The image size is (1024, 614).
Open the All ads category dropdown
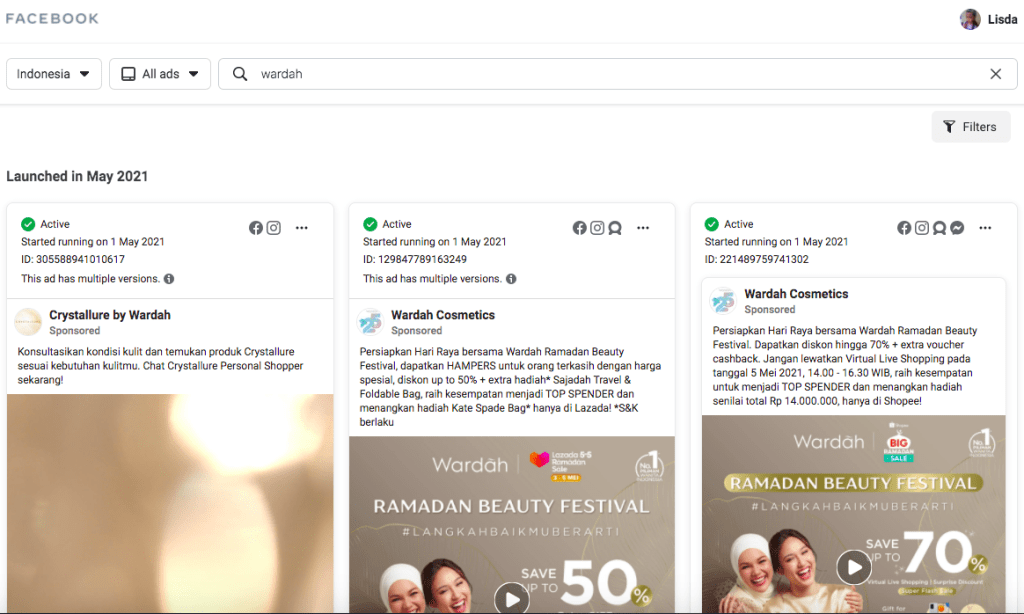coord(159,73)
